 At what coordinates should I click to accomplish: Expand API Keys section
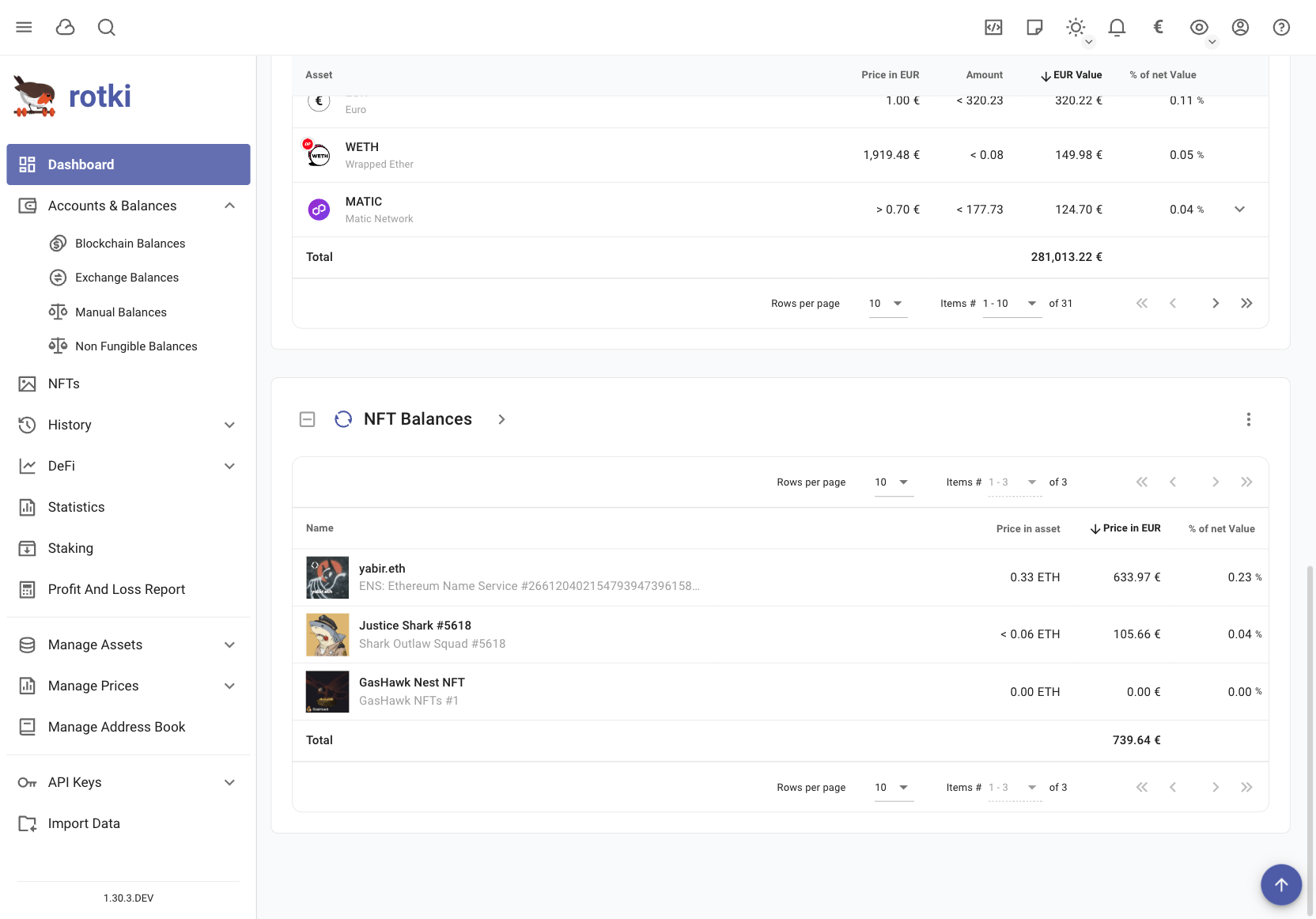128,782
